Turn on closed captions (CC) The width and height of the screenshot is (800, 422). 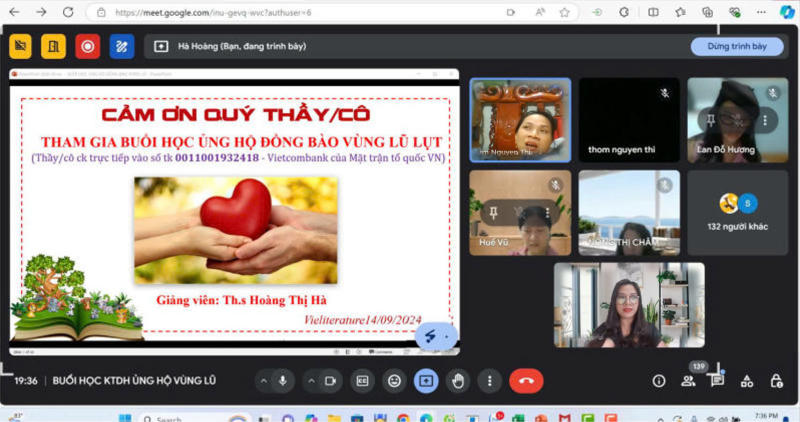pyautogui.click(x=362, y=381)
